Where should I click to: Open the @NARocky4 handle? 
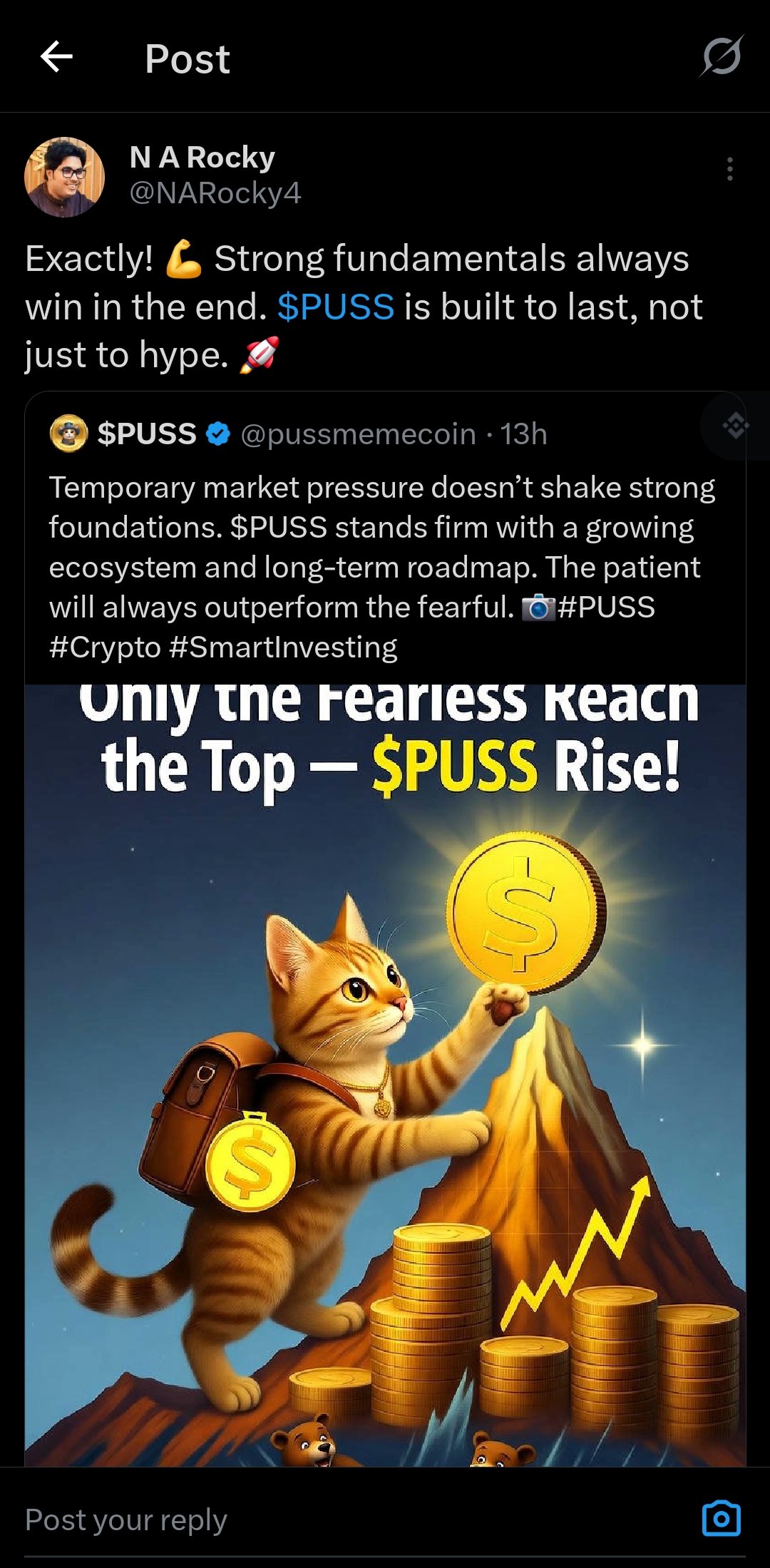point(215,193)
